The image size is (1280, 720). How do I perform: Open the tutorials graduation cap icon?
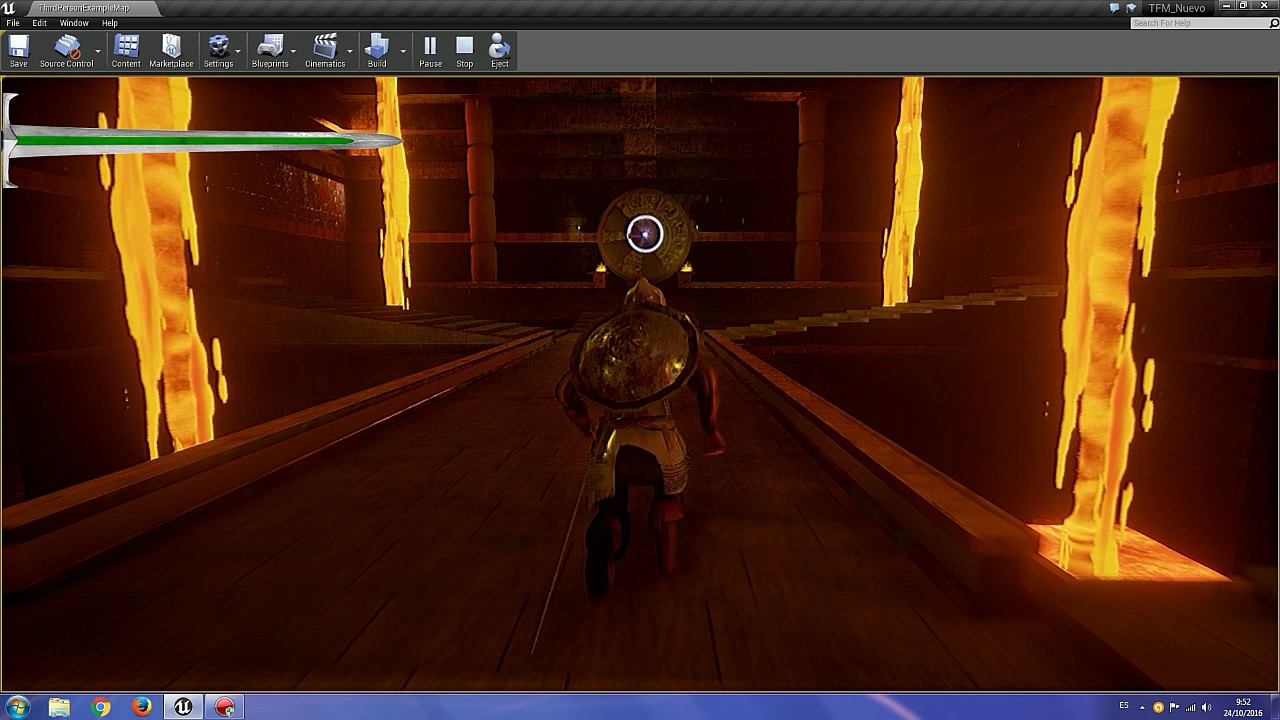pos(1131,8)
